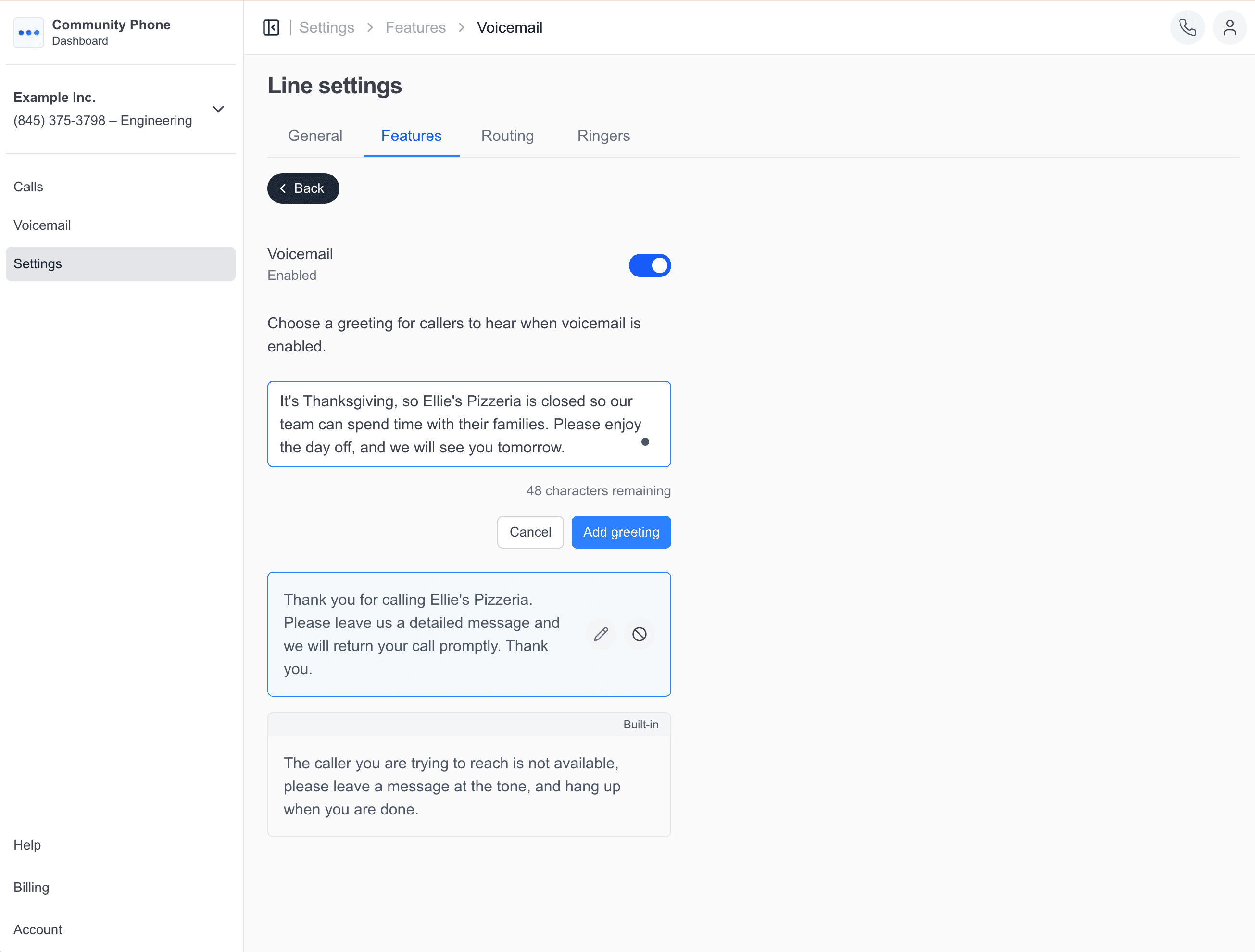Expand the Example Inc. line selector
The width and height of the screenshot is (1255, 952).
[218, 109]
